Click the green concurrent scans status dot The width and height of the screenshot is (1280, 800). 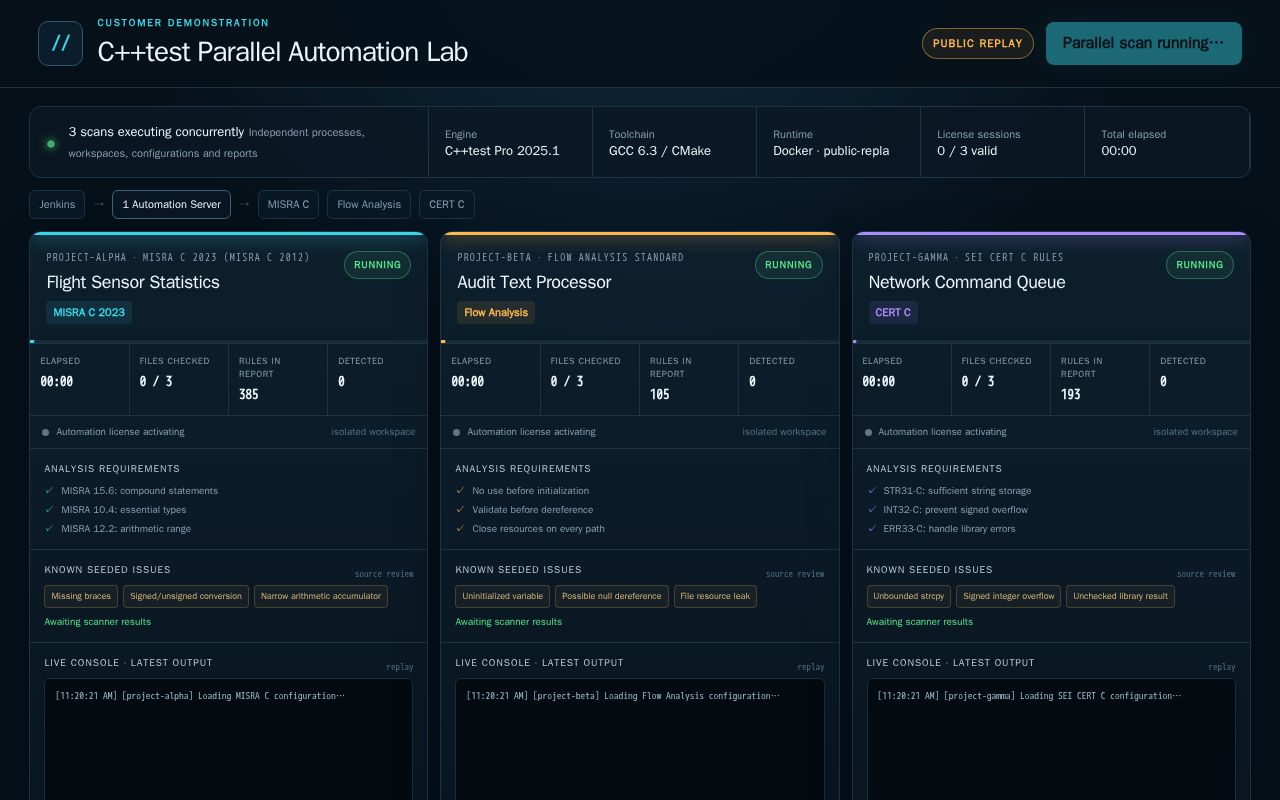51,143
